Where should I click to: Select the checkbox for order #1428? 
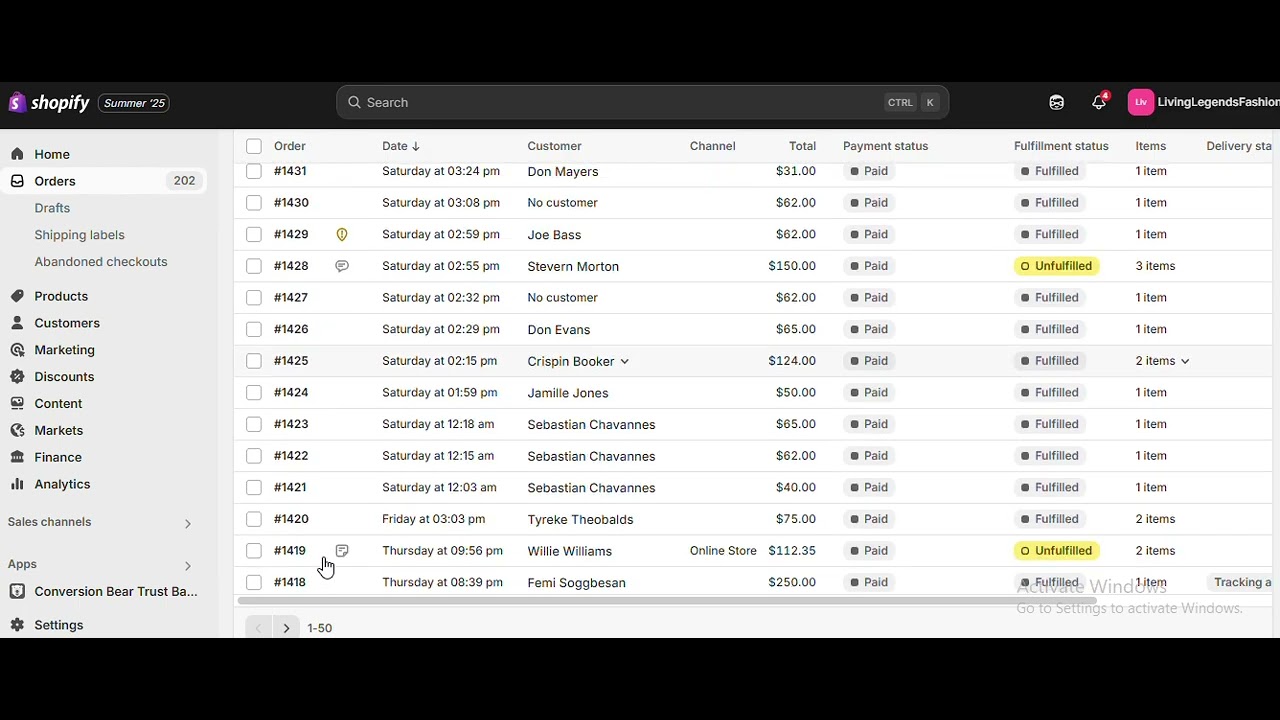[254, 266]
